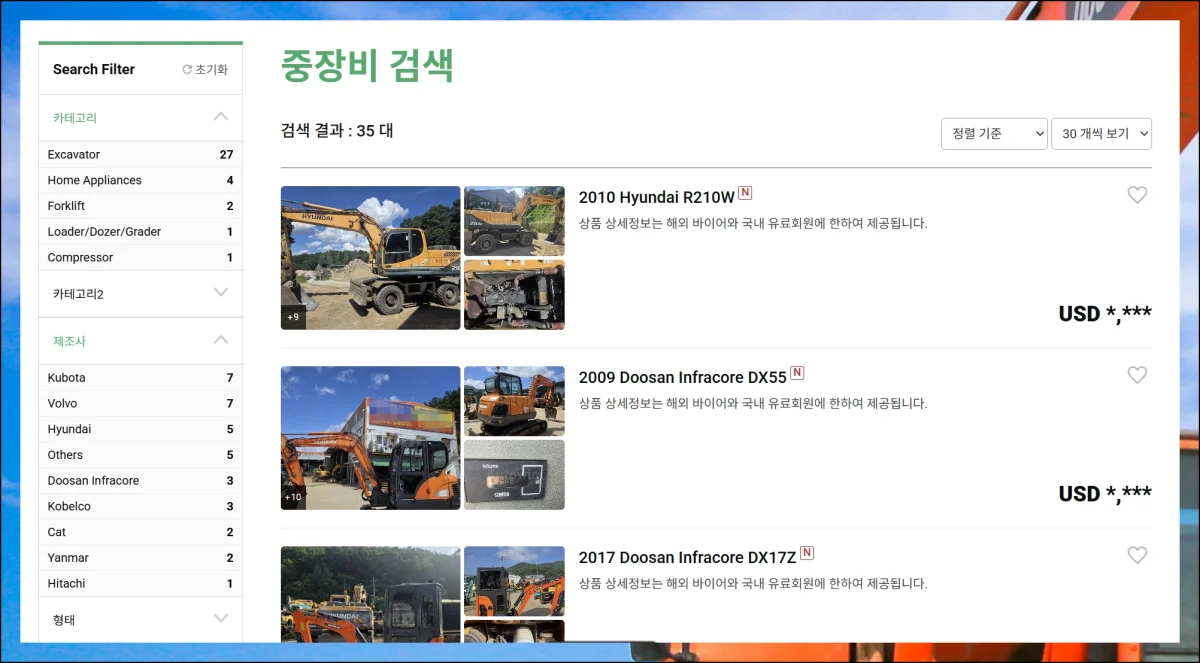This screenshot has height=663, width=1200.
Task: Click the N new badge on Hyundai R210W
Action: coord(745,193)
